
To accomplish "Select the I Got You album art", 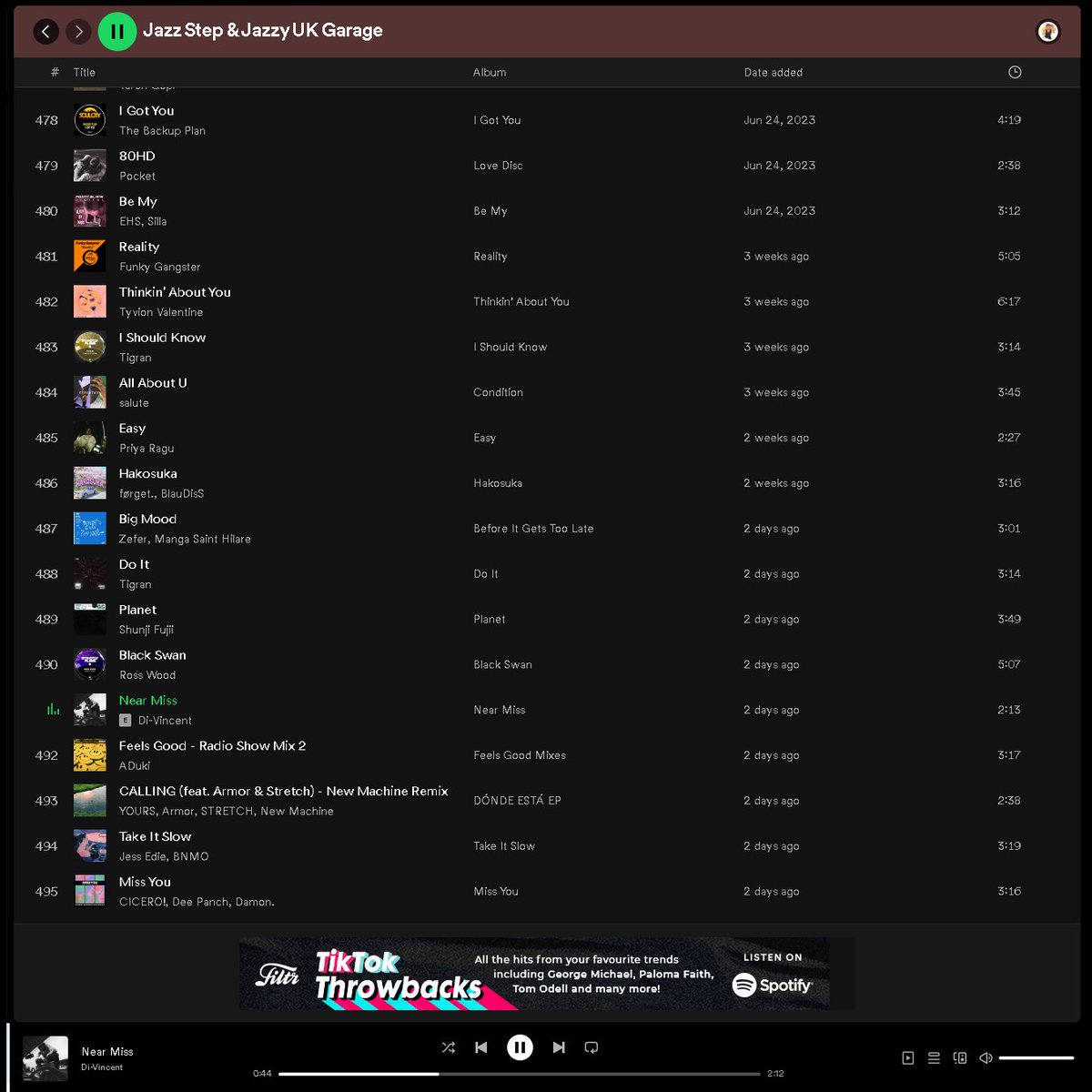I will (90, 120).
